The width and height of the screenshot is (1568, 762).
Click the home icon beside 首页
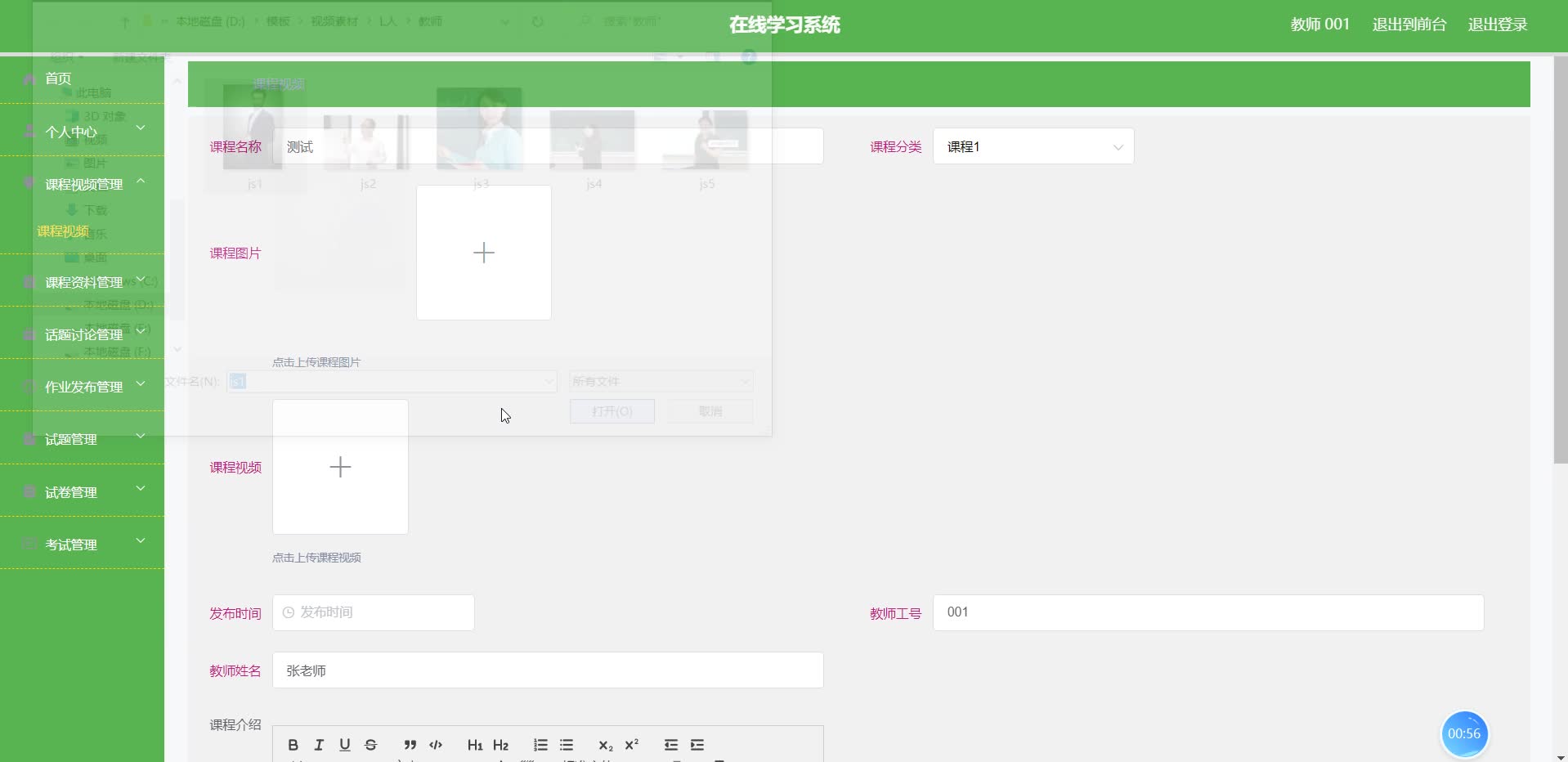pos(29,78)
